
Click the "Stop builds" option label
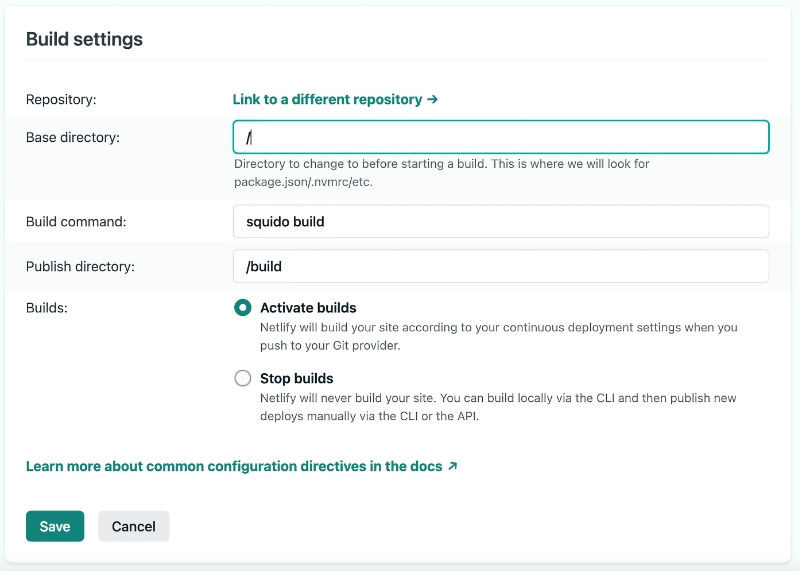coord(297,378)
